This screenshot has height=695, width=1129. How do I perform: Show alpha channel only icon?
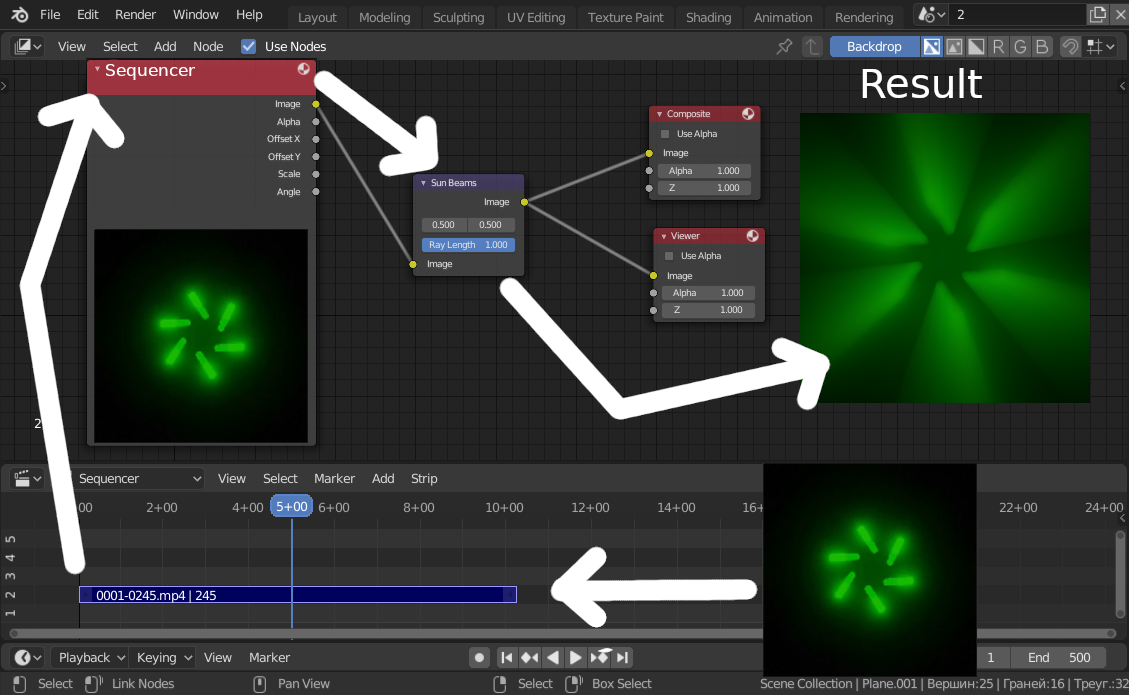[976, 47]
